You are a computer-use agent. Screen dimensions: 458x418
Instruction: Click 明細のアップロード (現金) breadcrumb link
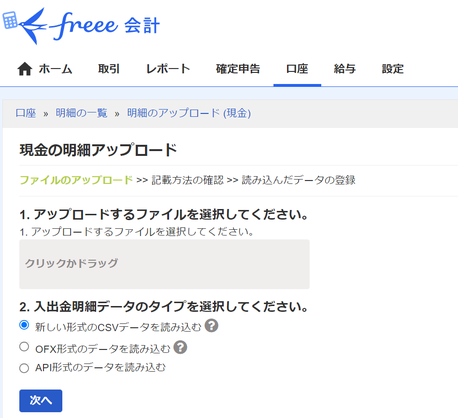[x=189, y=113]
